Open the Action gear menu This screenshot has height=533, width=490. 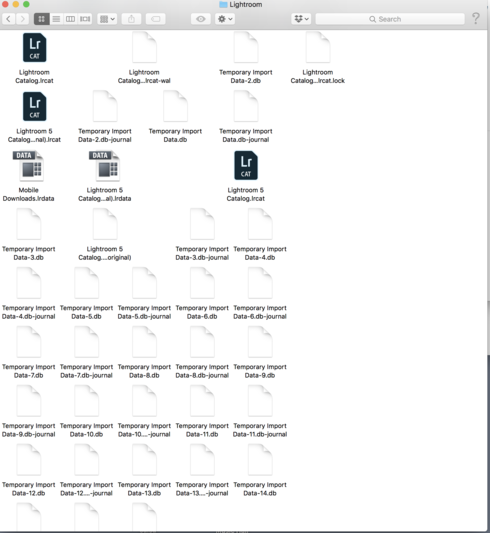225,19
